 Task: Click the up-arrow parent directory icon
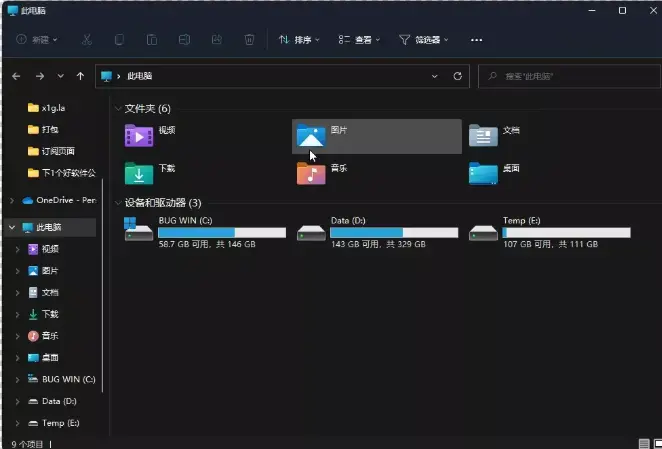[x=80, y=76]
